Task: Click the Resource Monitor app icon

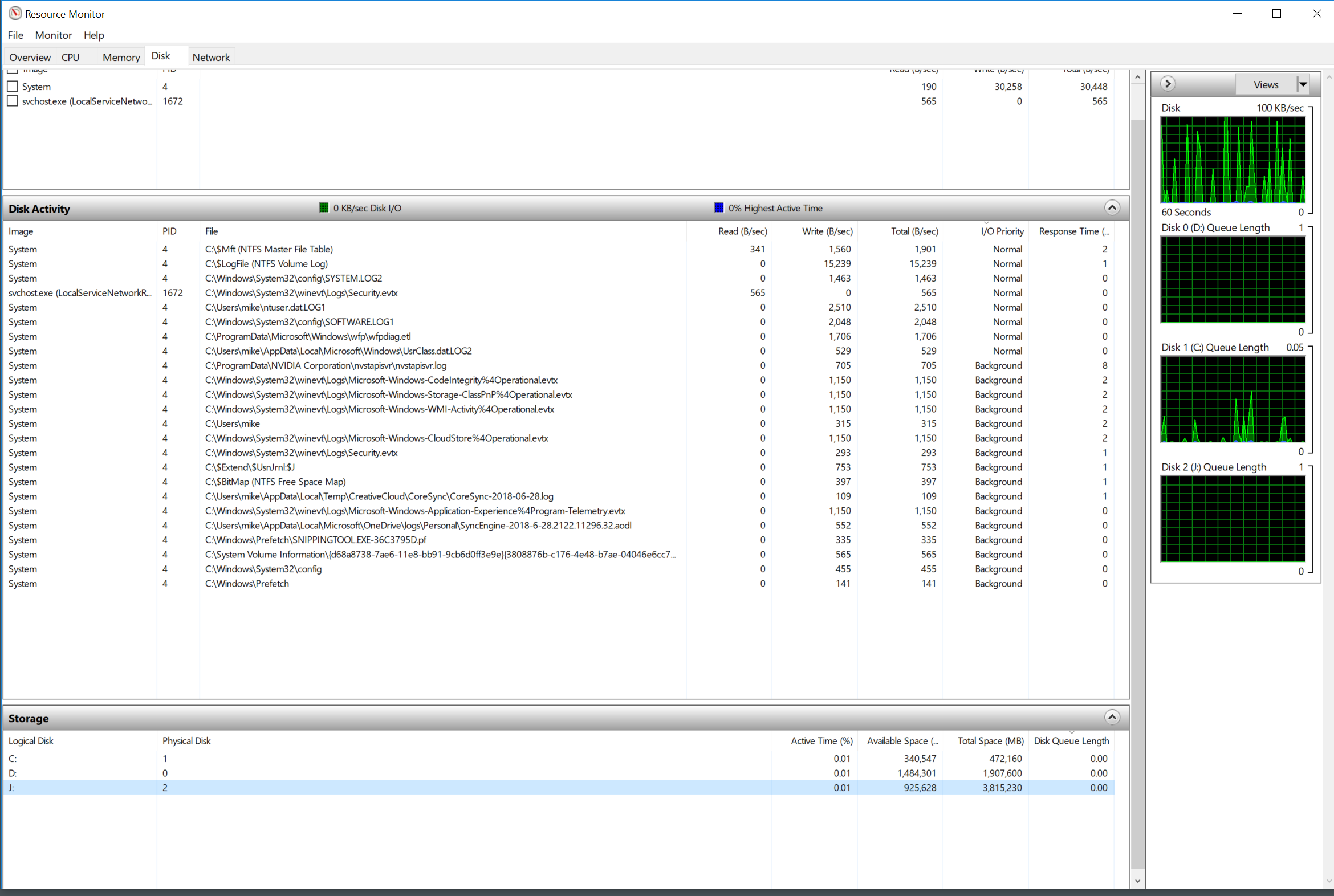Action: click(x=15, y=13)
